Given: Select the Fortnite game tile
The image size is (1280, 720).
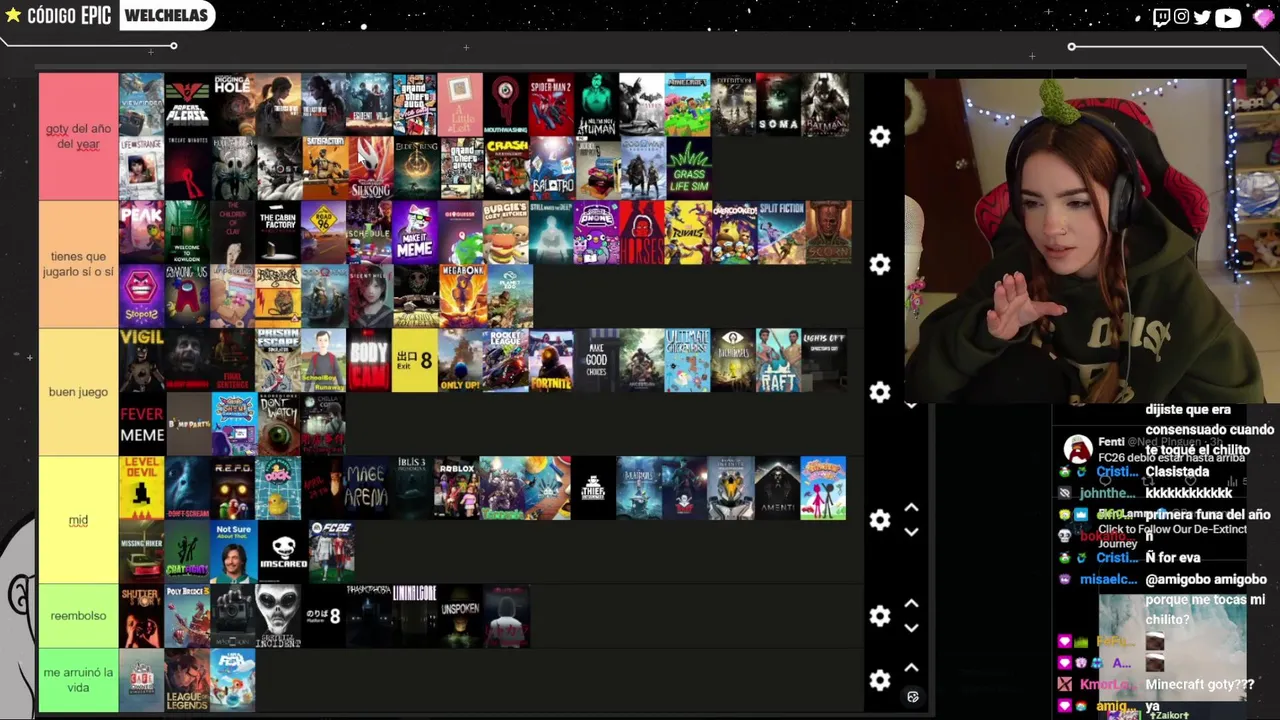Looking at the screenshot, I should point(551,360).
